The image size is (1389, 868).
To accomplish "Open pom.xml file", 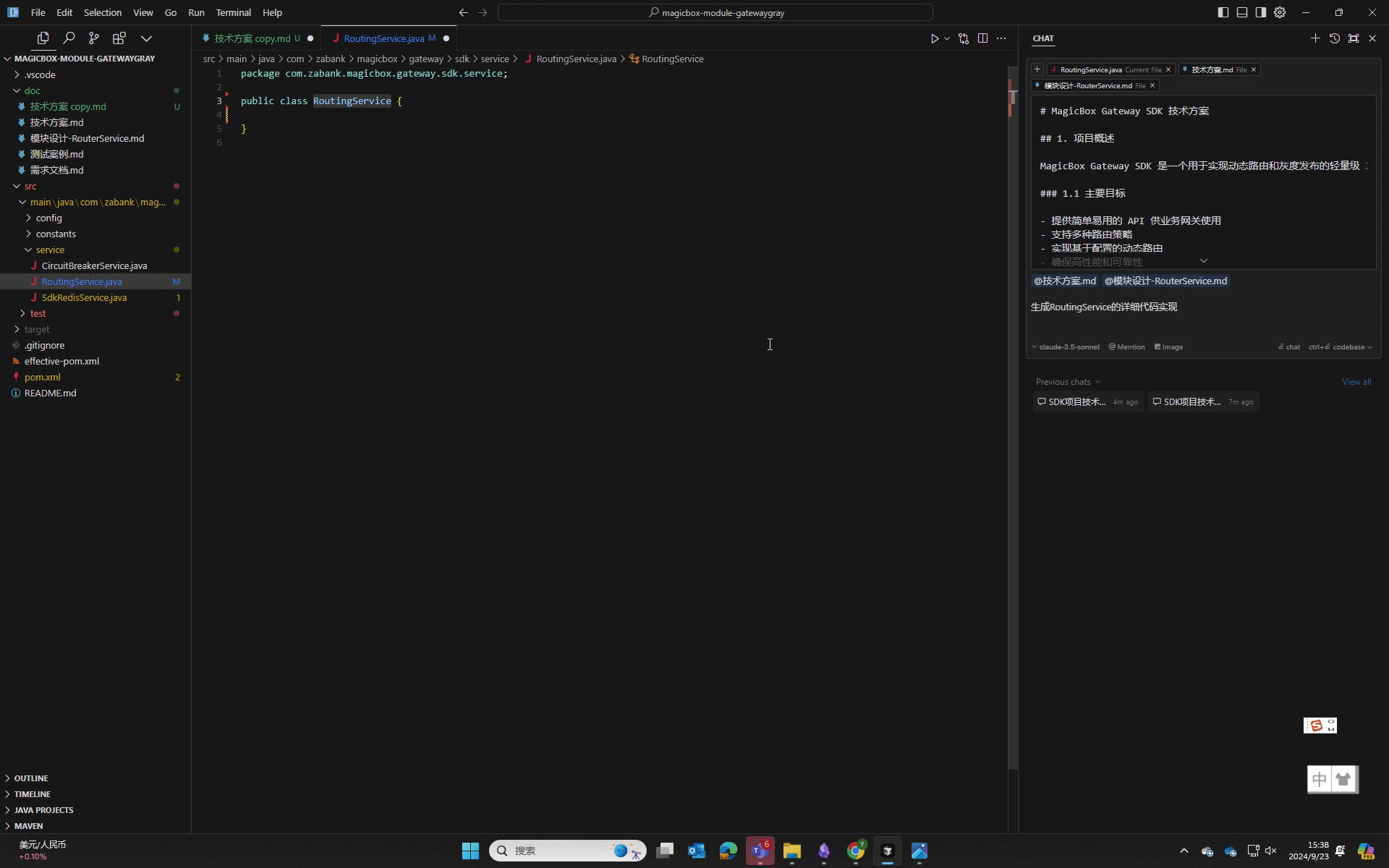I will tap(42, 377).
